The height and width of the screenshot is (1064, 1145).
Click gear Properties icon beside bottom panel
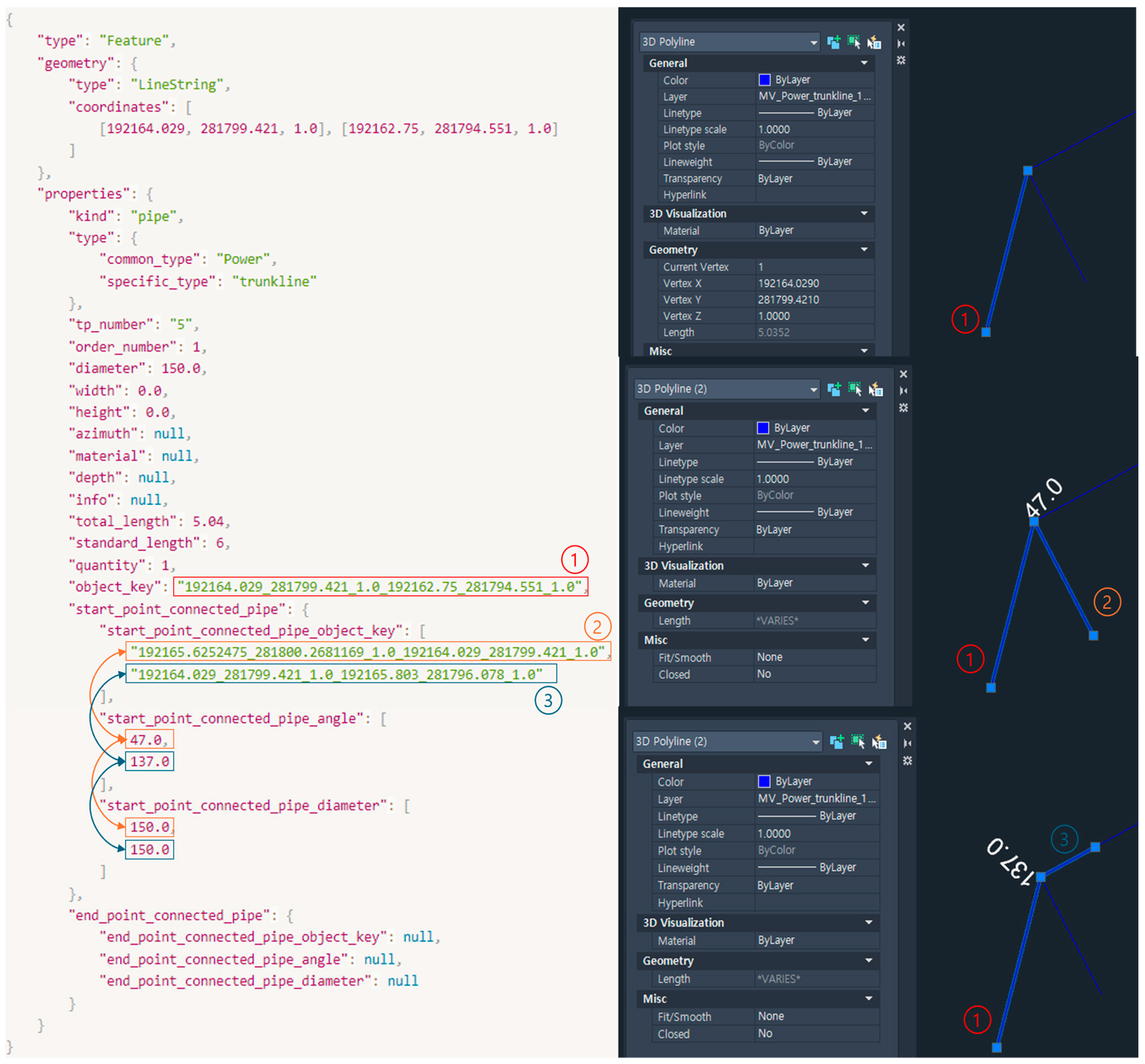pos(907,761)
